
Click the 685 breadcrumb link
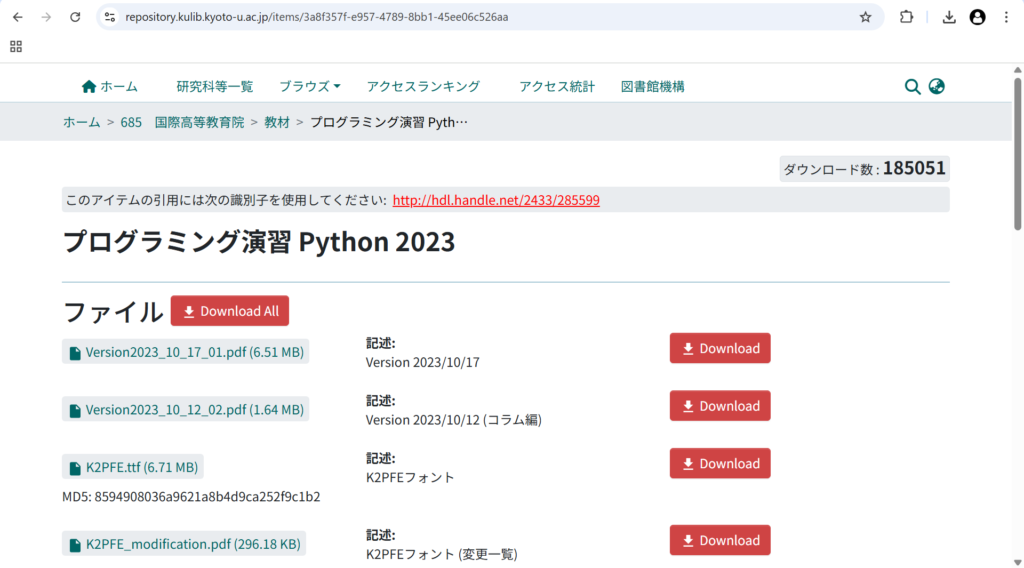point(131,122)
